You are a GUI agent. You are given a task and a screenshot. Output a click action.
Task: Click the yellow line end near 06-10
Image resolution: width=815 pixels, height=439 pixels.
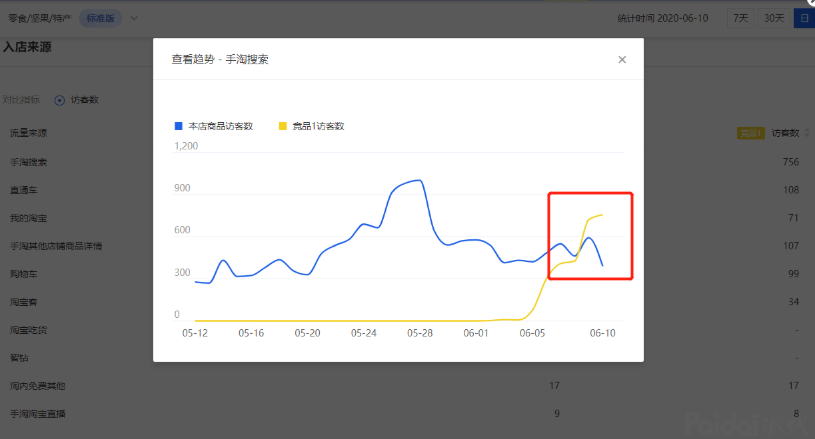click(x=601, y=215)
